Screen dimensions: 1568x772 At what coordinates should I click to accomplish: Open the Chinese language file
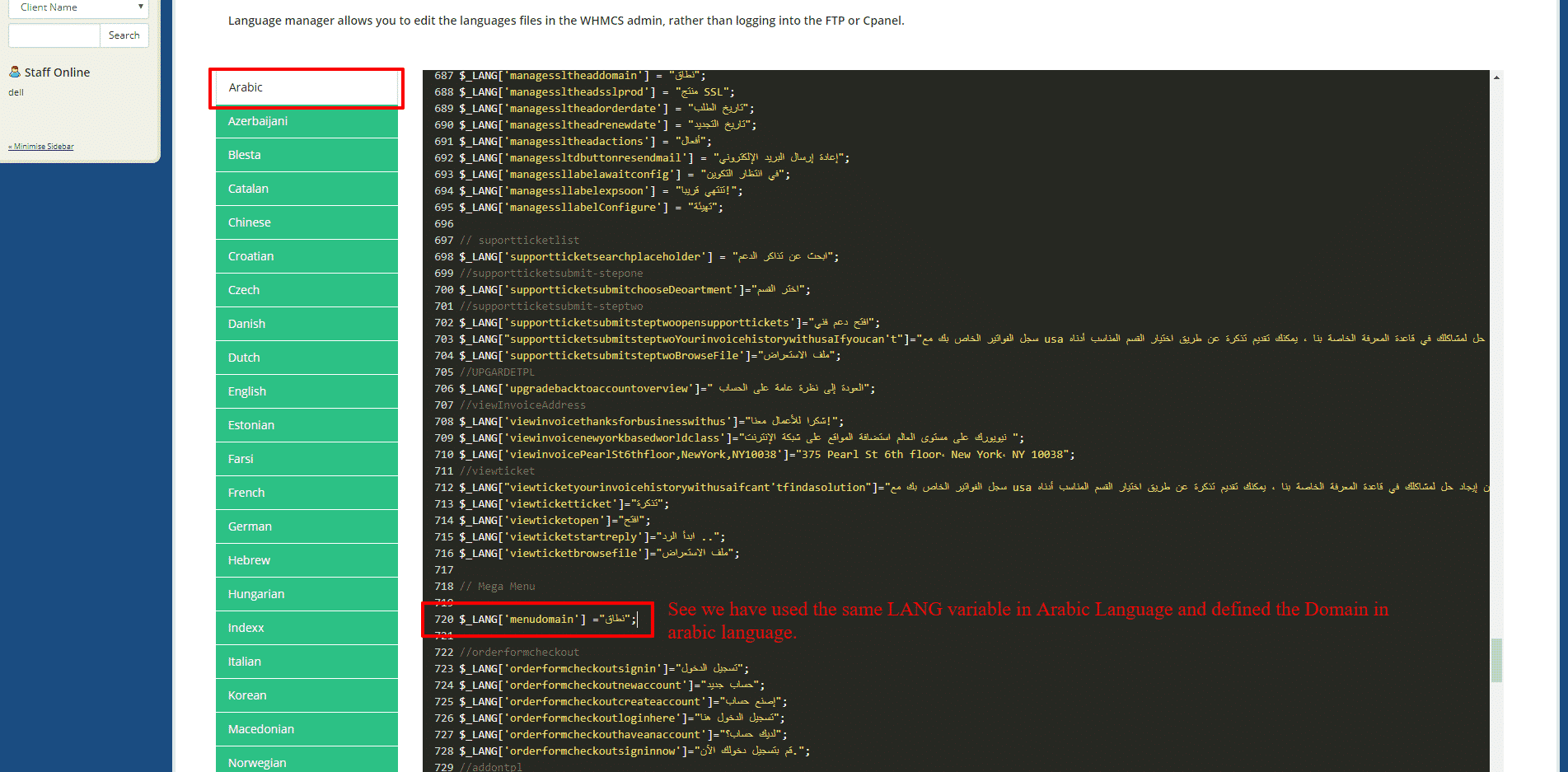[x=307, y=222]
